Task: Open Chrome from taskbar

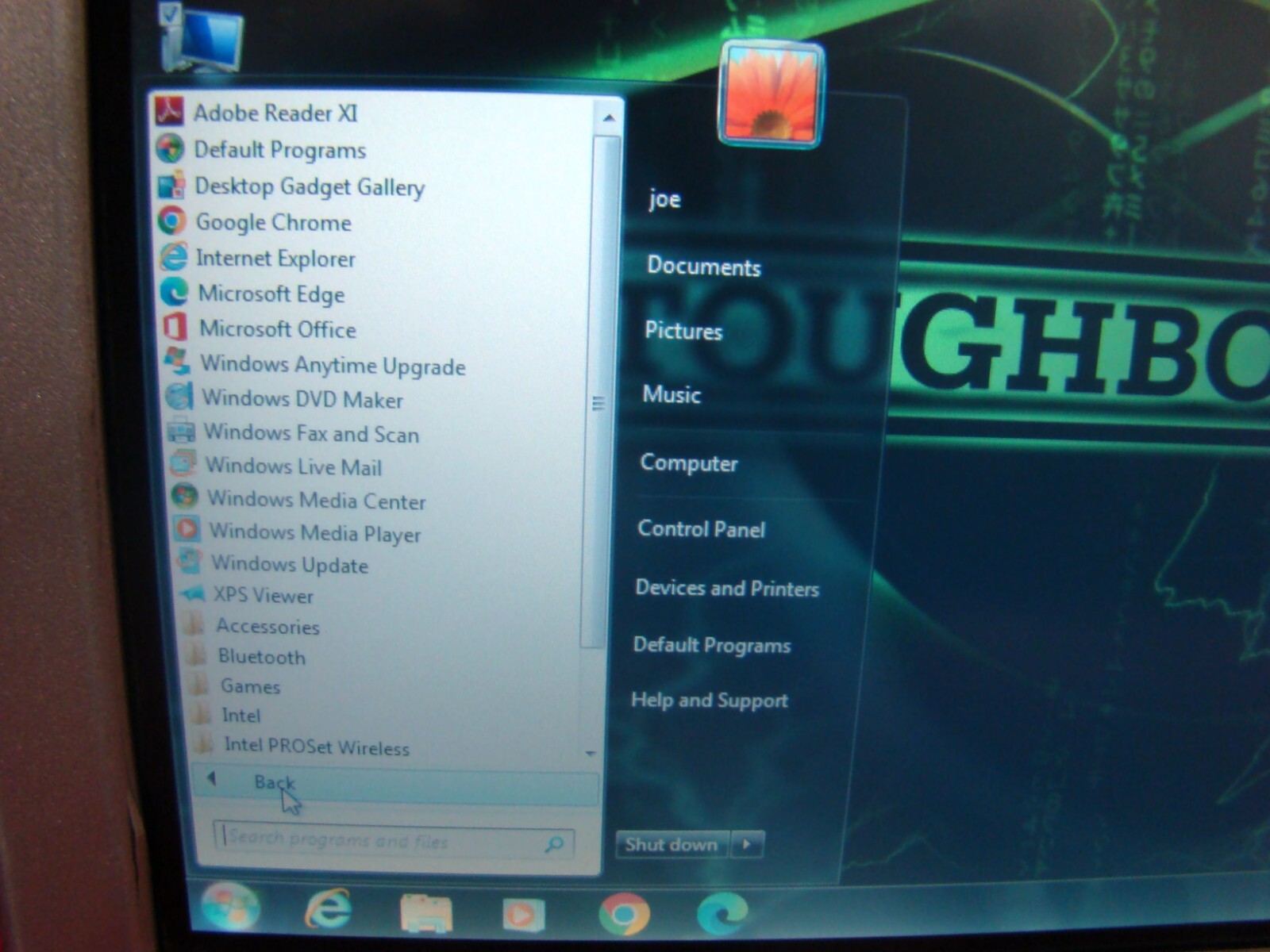Action: coord(624,915)
